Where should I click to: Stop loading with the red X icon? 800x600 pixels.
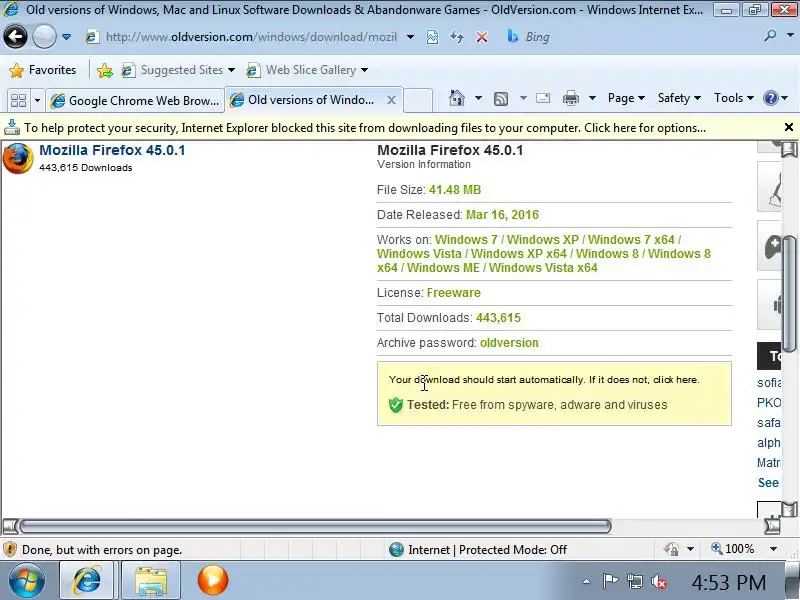pyautogui.click(x=481, y=37)
